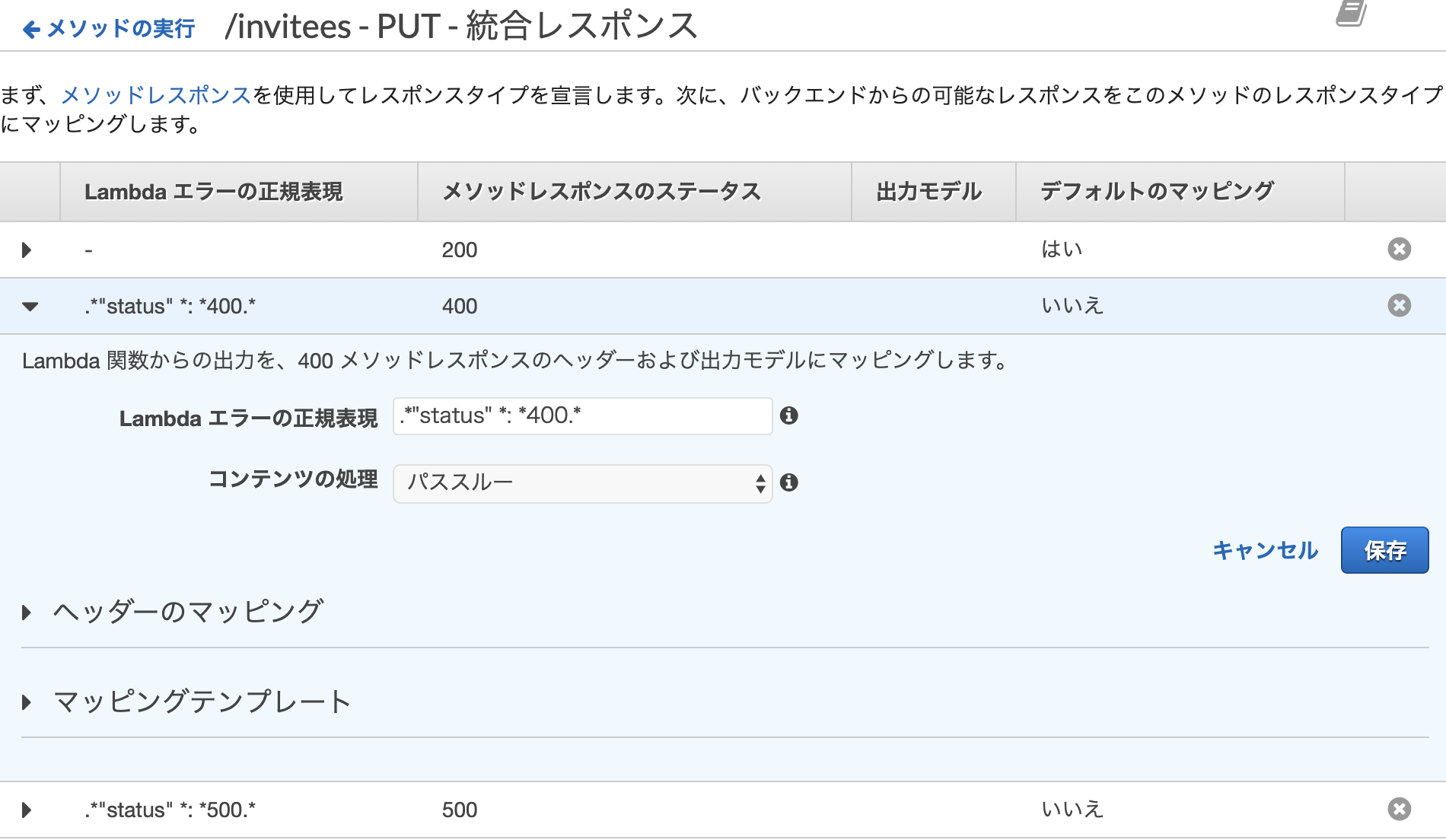Click the Lambda エラーの正規表現 column header

click(213, 192)
